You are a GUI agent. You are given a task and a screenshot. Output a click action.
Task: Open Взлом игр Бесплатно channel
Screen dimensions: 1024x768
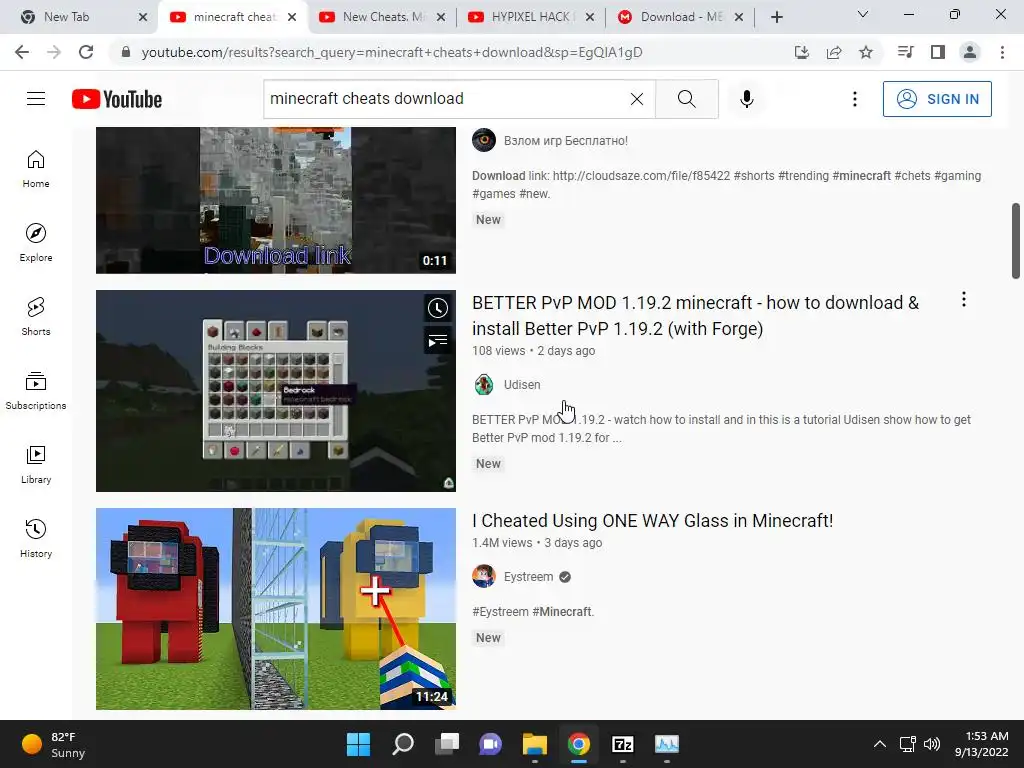(x=566, y=140)
